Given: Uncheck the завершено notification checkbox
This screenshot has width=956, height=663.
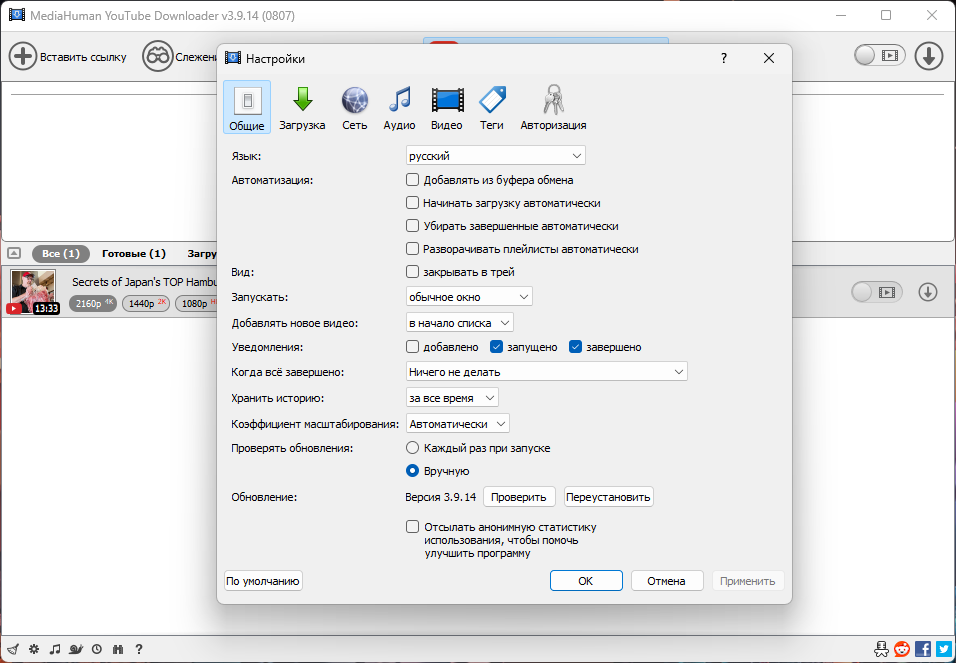Looking at the screenshot, I should 576,346.
